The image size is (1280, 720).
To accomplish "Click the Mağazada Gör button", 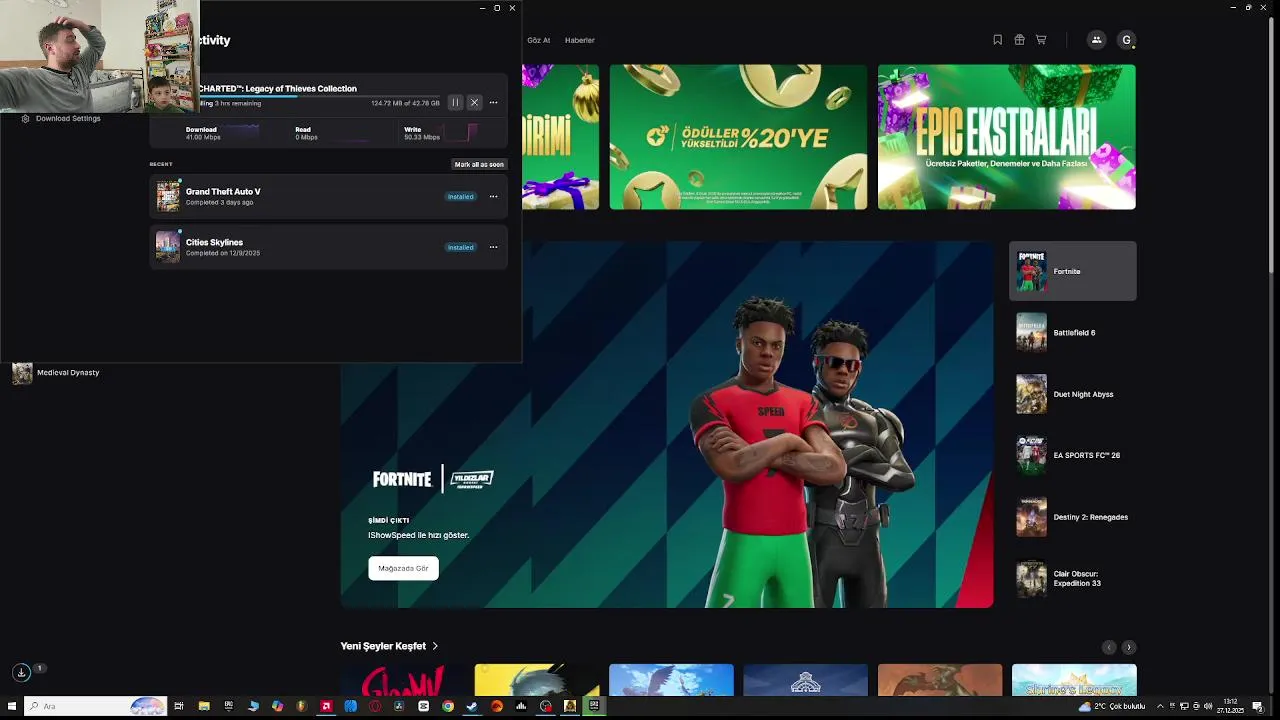I will tap(403, 568).
